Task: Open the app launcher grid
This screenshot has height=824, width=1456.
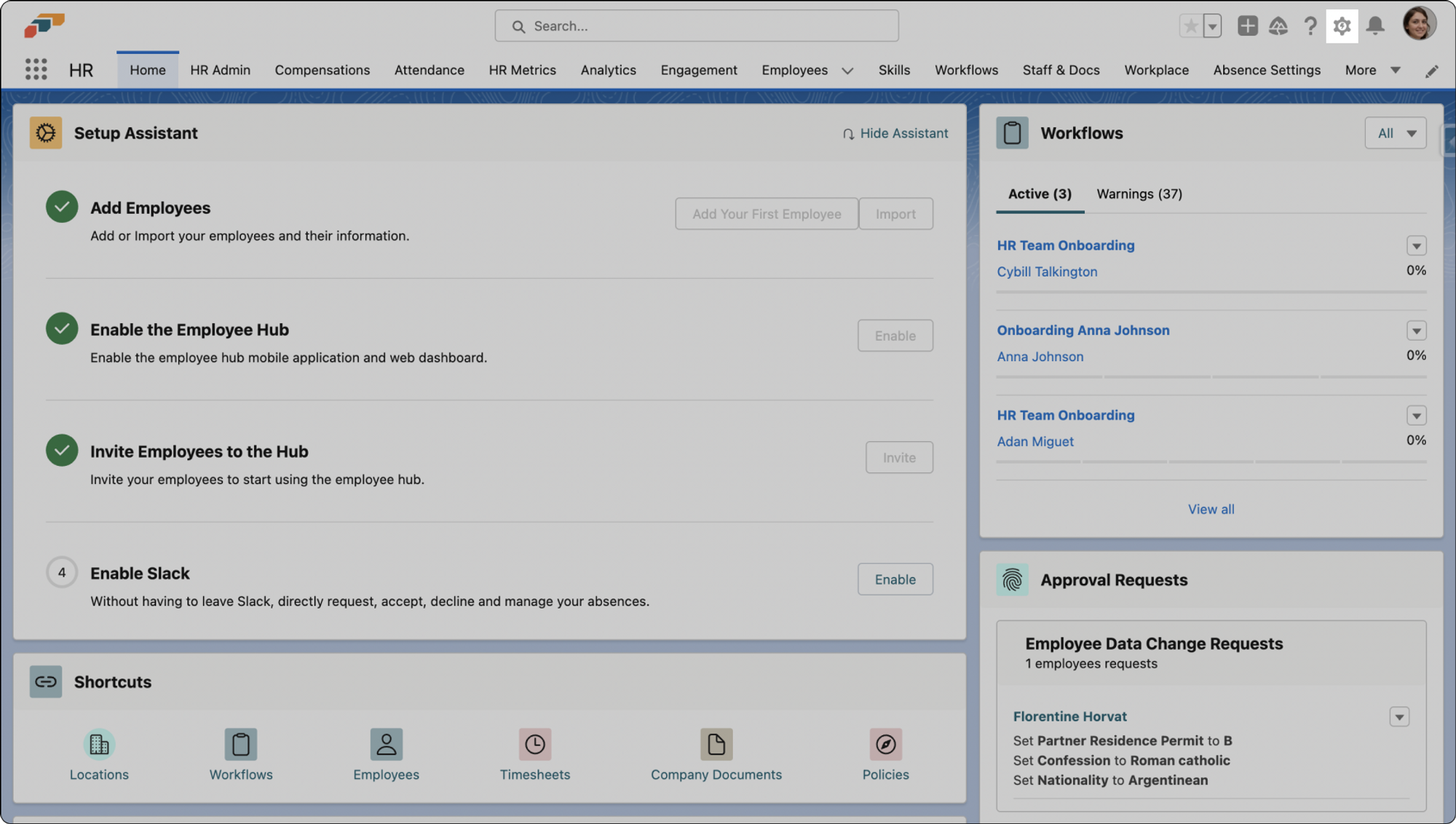Action: (x=36, y=70)
